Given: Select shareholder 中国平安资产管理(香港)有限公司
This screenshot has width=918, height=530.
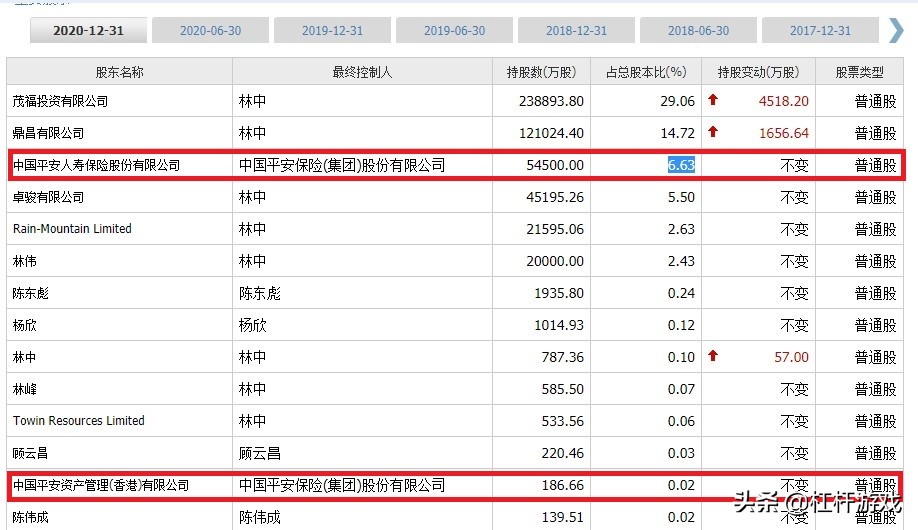Looking at the screenshot, I should pyautogui.click(x=101, y=485).
